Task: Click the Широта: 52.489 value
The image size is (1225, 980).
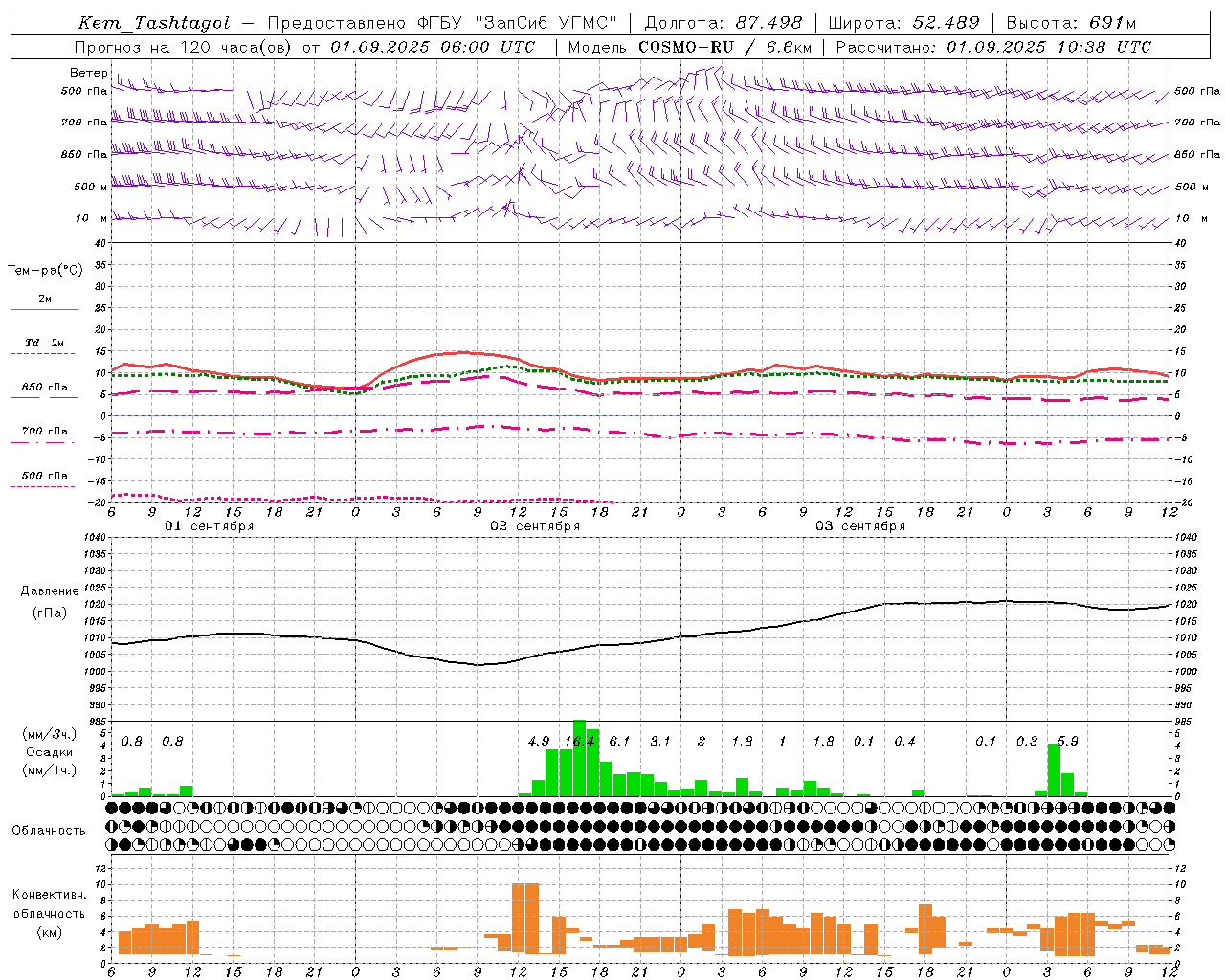Action: click(904, 23)
